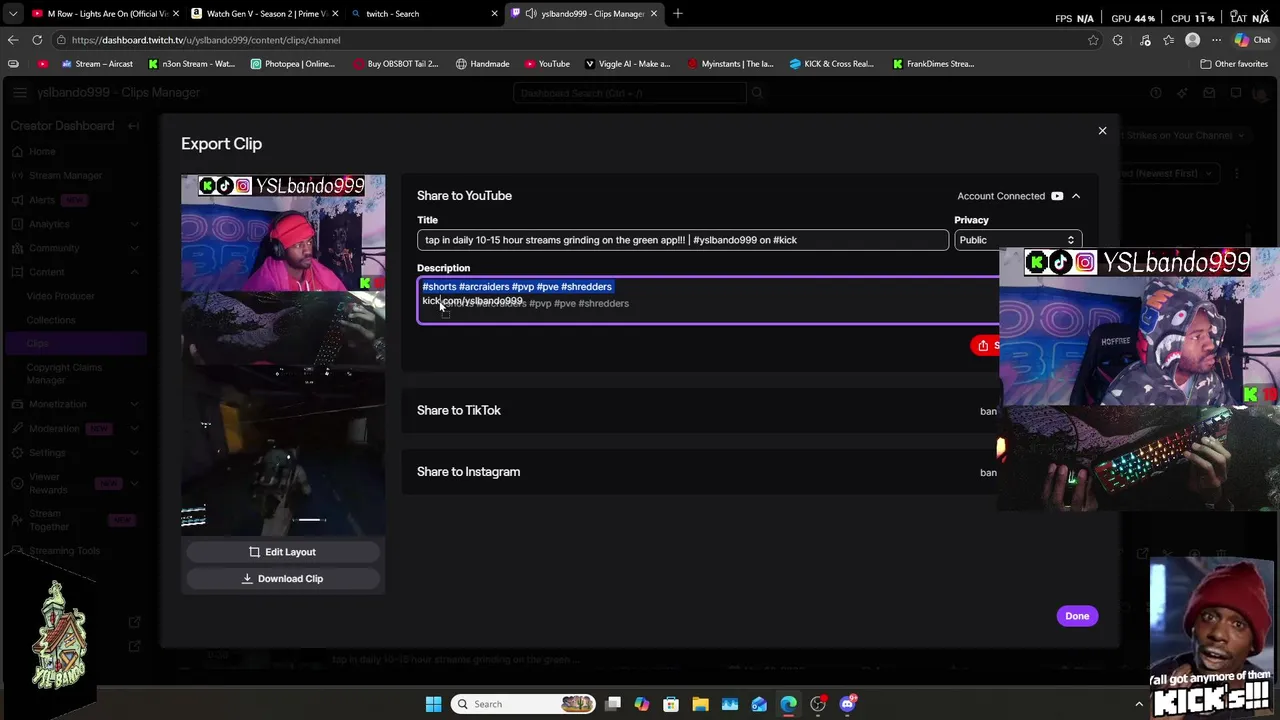
Task: Open the Myinstants bookmark
Action: click(730, 64)
